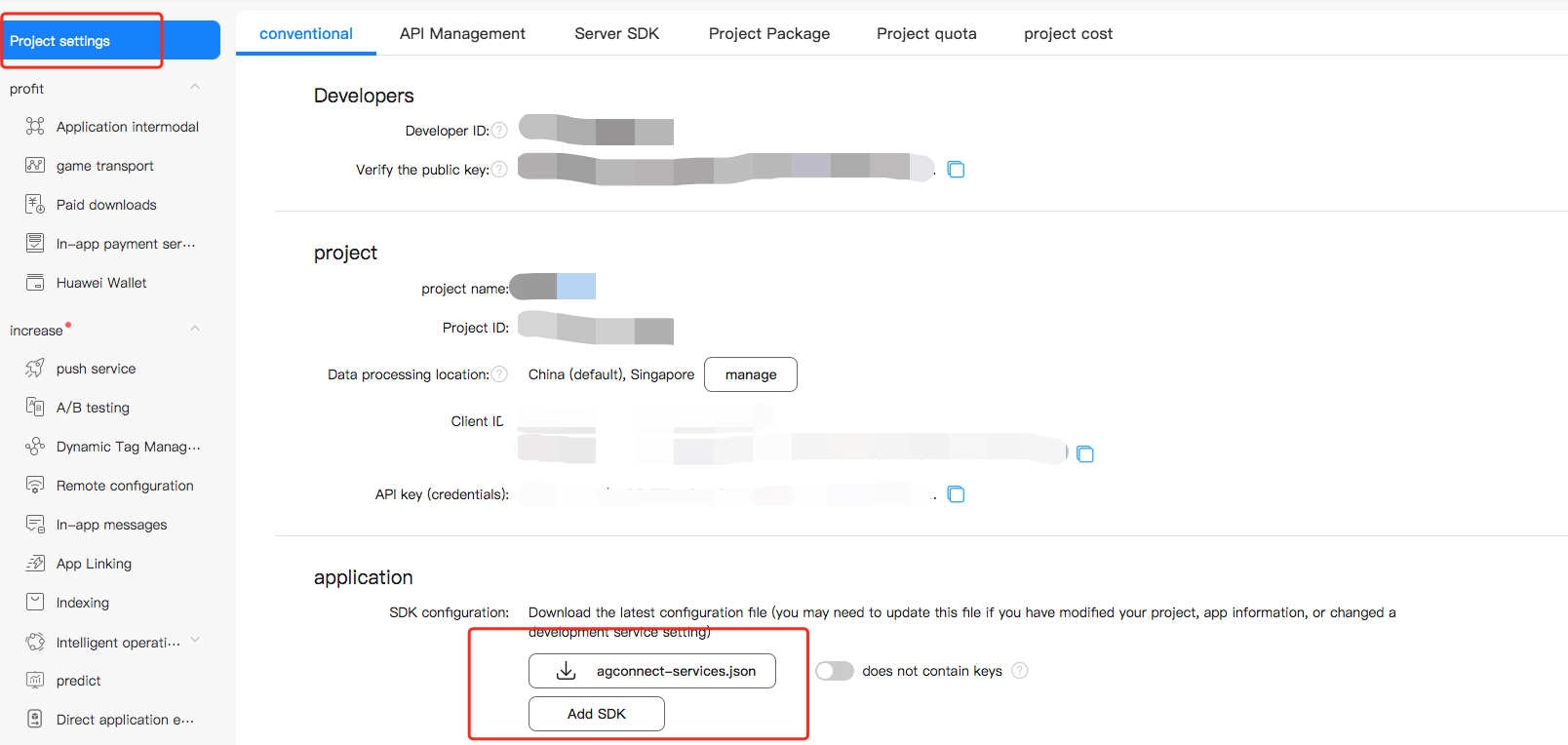
Task: Click the download icon beside agconnect-services.json
Action: 566,671
